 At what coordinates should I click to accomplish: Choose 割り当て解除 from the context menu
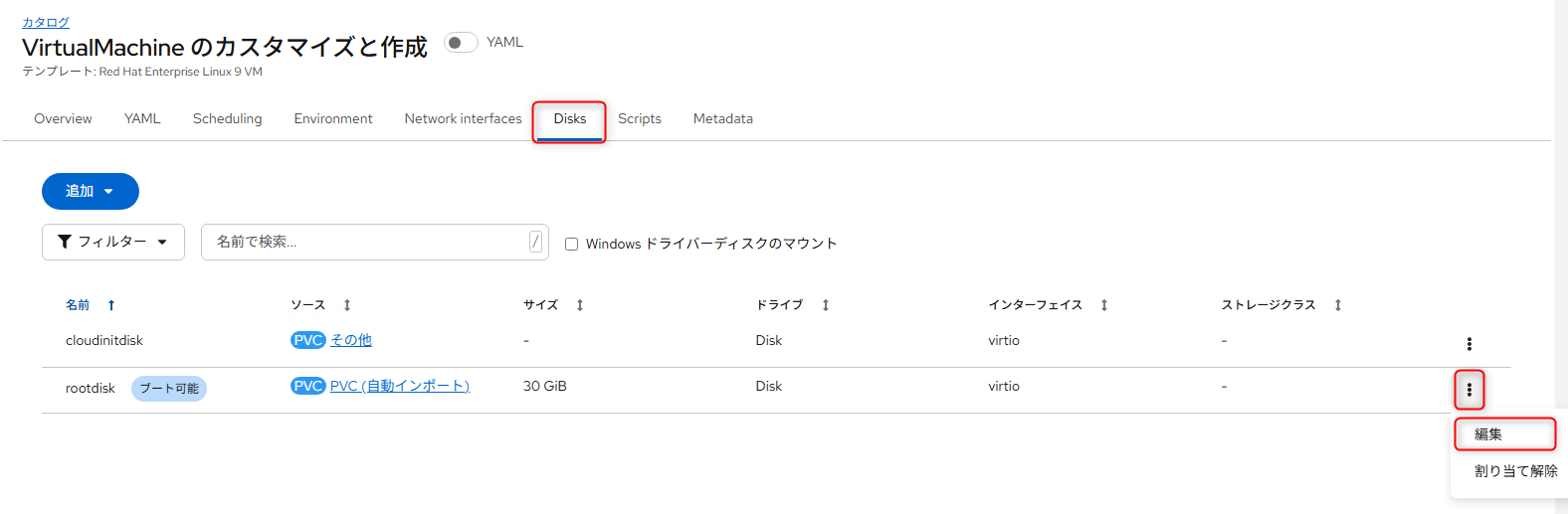click(x=1515, y=471)
